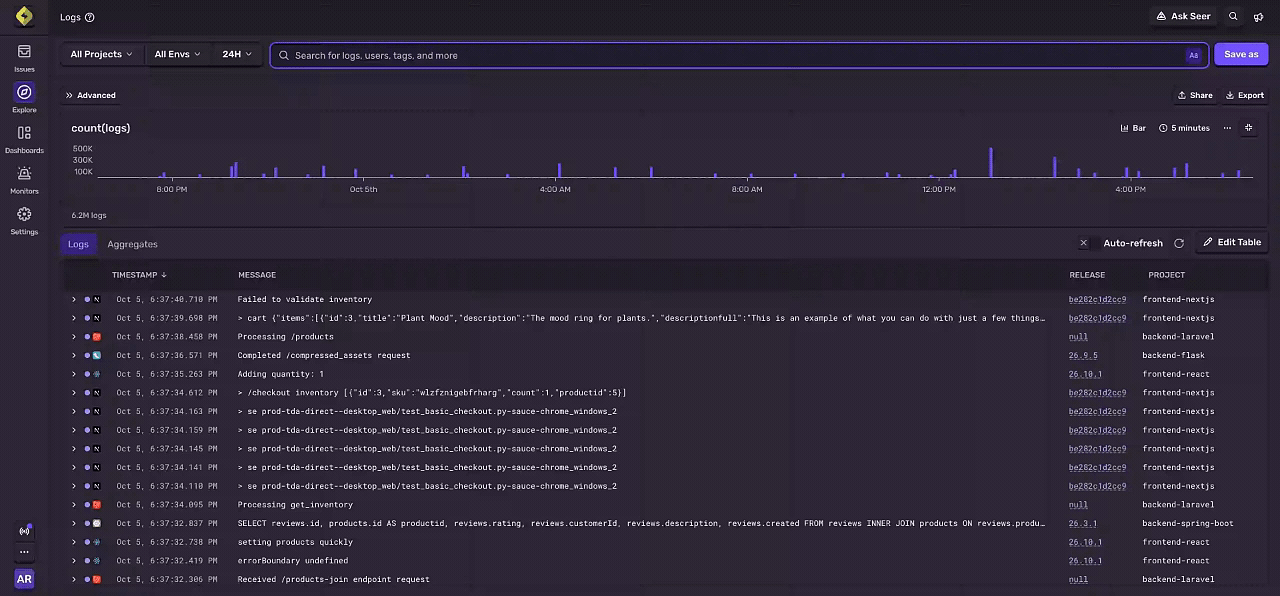The height and width of the screenshot is (596, 1280).
Task: Toggle the Auto-refresh switch
Action: click(1089, 243)
